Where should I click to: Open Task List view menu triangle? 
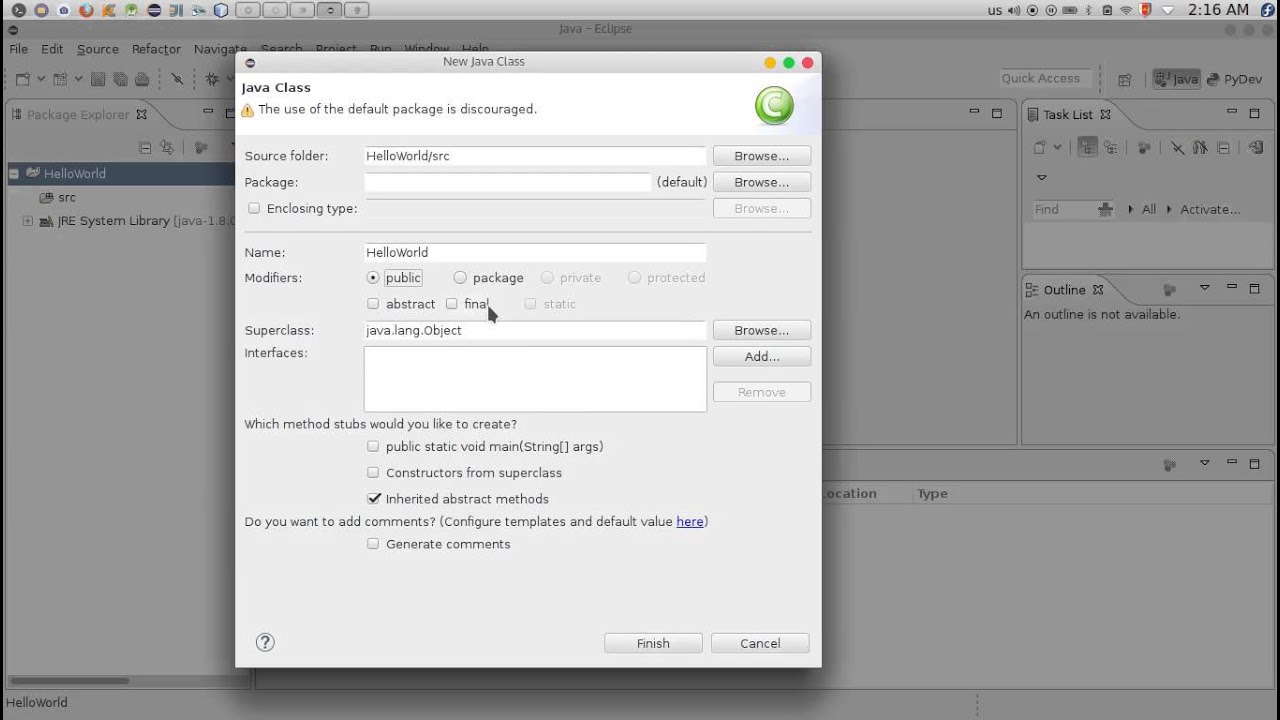[1041, 177]
